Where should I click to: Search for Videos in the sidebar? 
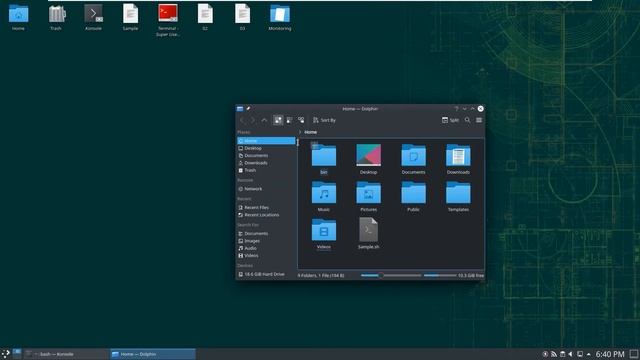coord(266,256)
